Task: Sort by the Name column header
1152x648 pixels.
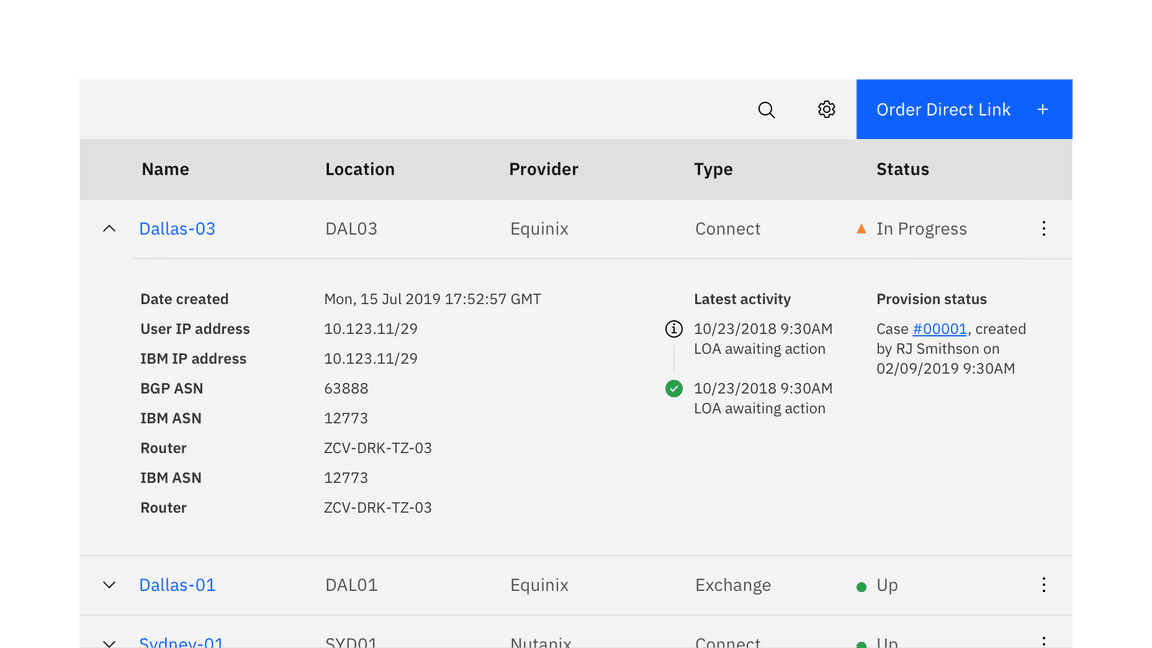Action: 165,169
